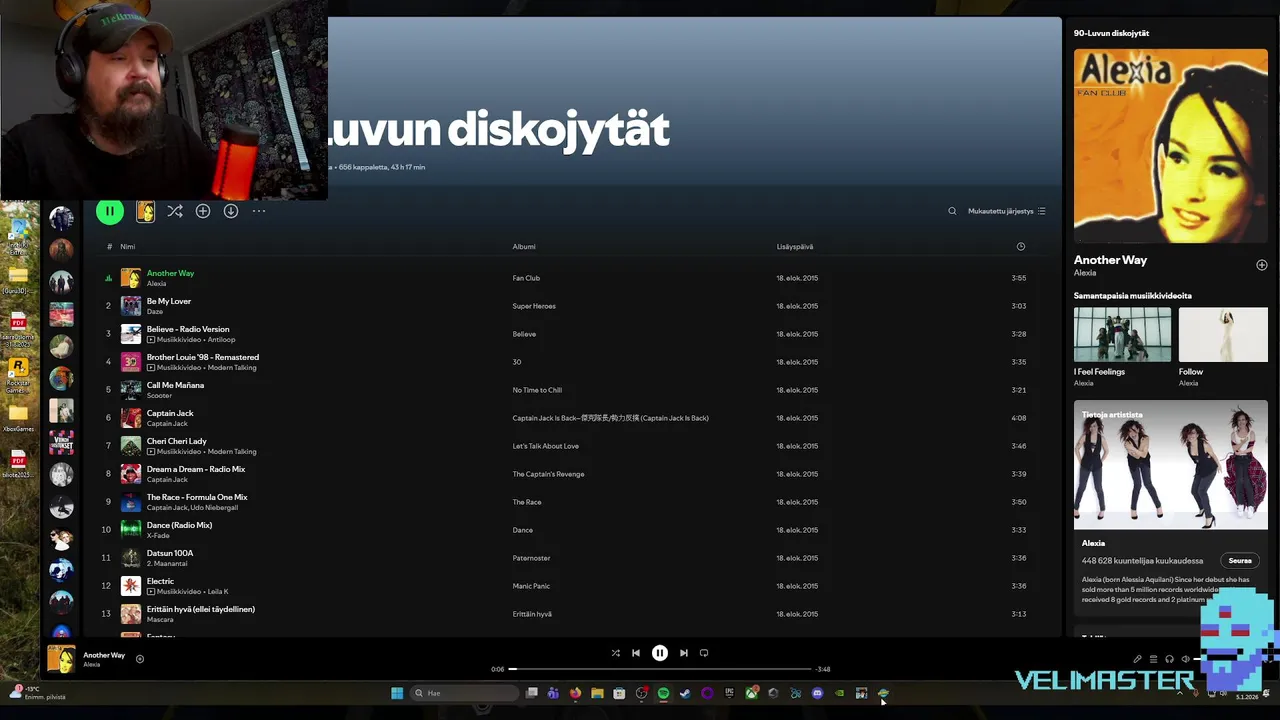
Task: Open Spotify from the taskbar
Action: click(663, 693)
